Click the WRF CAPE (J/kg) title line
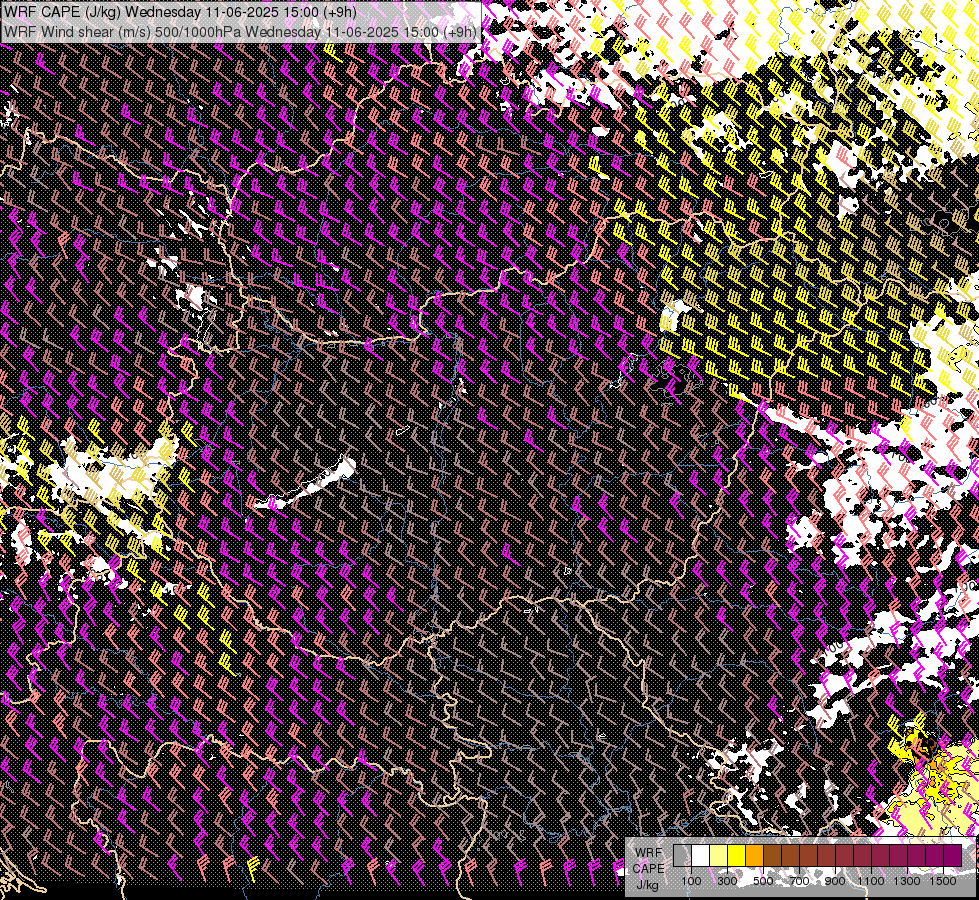Image resolution: width=979 pixels, height=900 pixels. coord(181,12)
